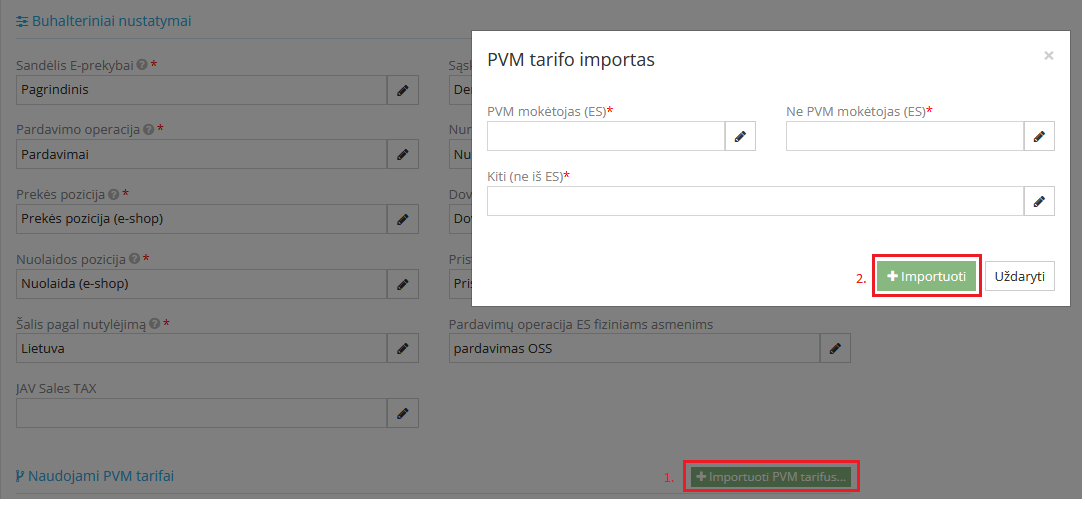Edit the Sandėlis E-prekybai field via pencil

[x=403, y=90]
